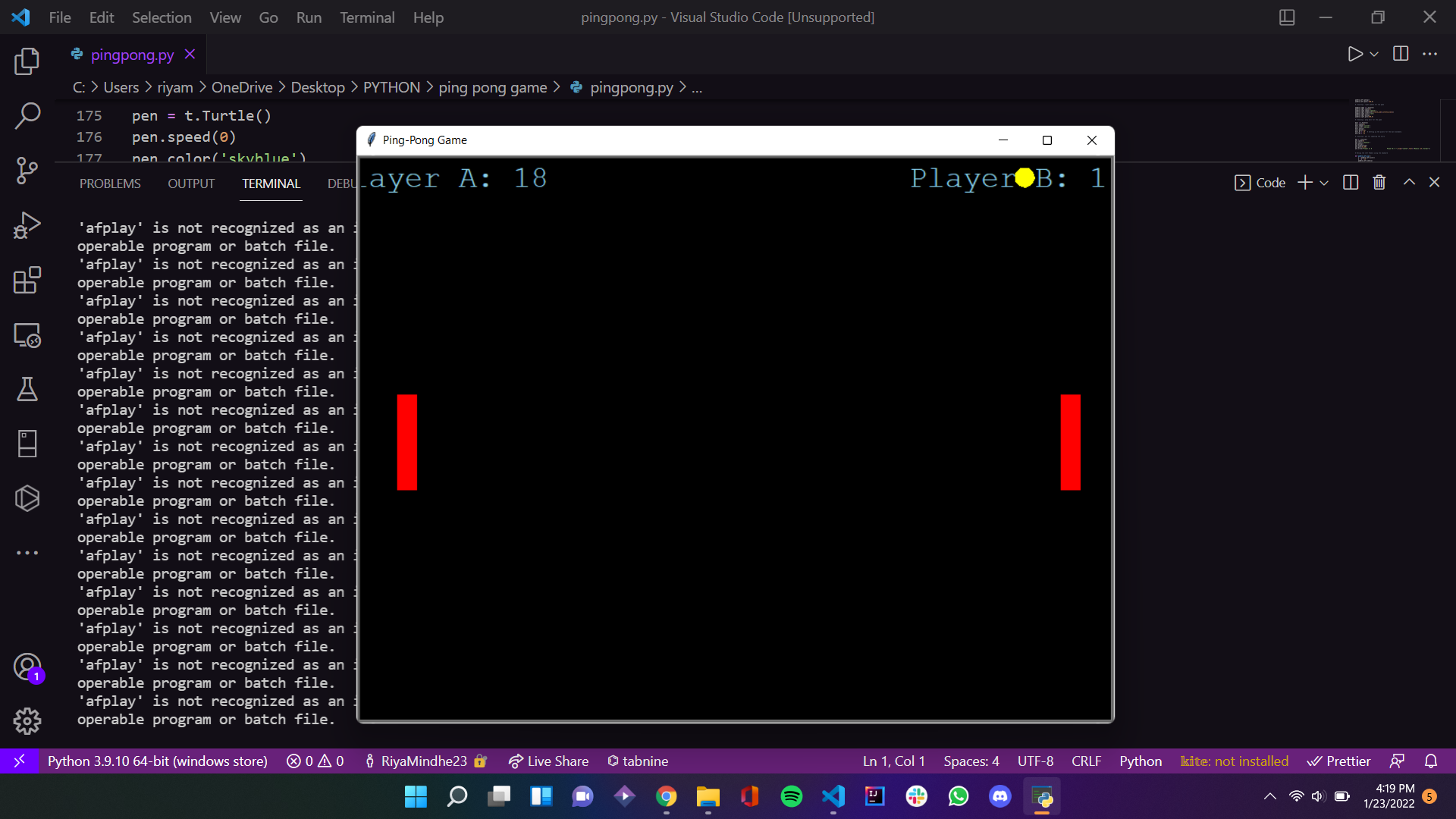Open Remote Explorer in activity bar
This screenshot has width=1456, height=819.
(x=27, y=334)
